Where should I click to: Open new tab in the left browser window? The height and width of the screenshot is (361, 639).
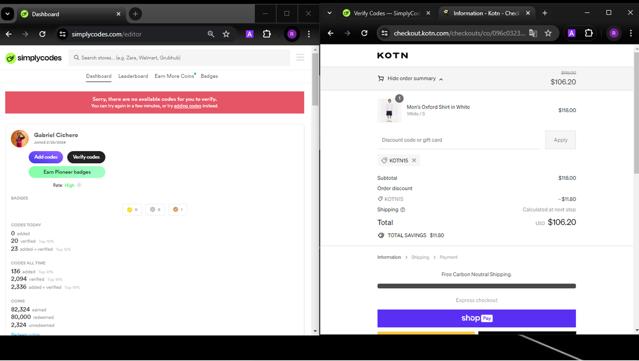point(135,14)
